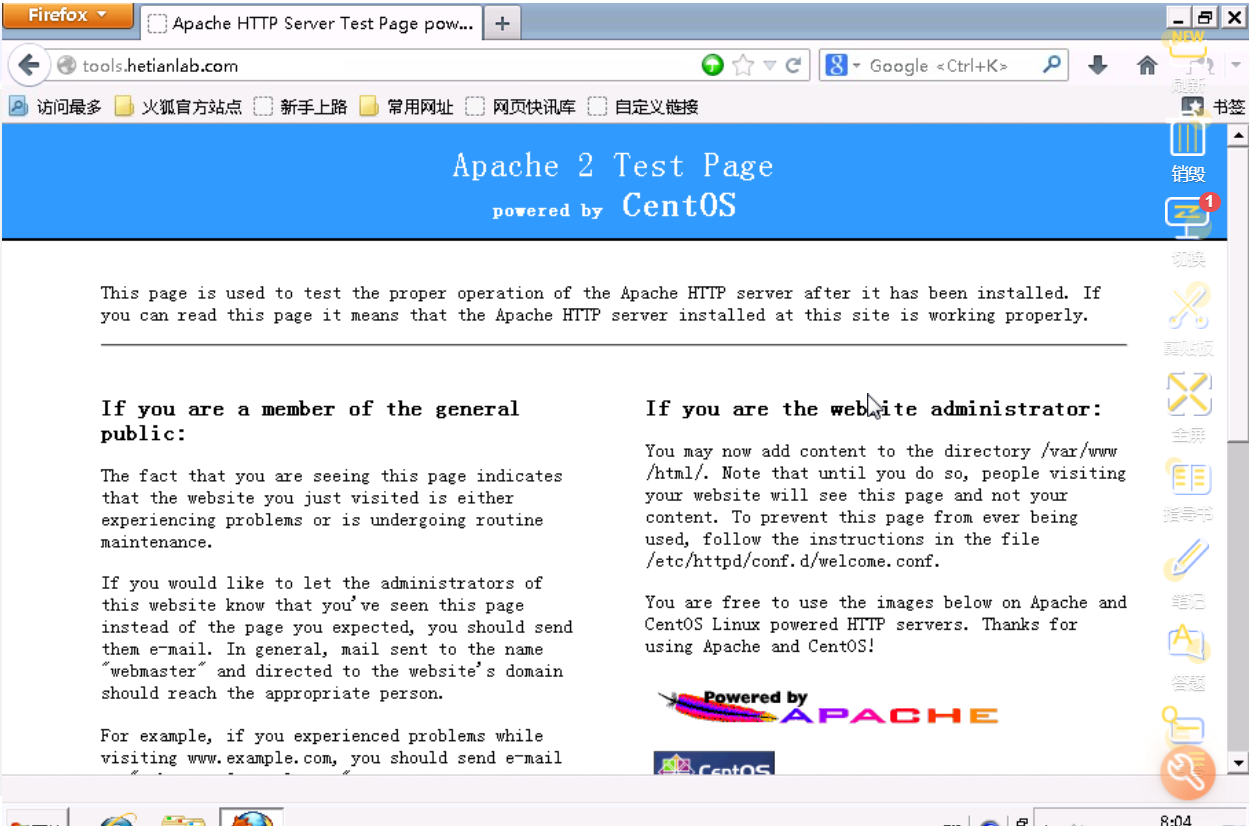Open the 销毁 (destroy) sidebar tool
Screen dimensions: 1249x826
(x=1188, y=150)
